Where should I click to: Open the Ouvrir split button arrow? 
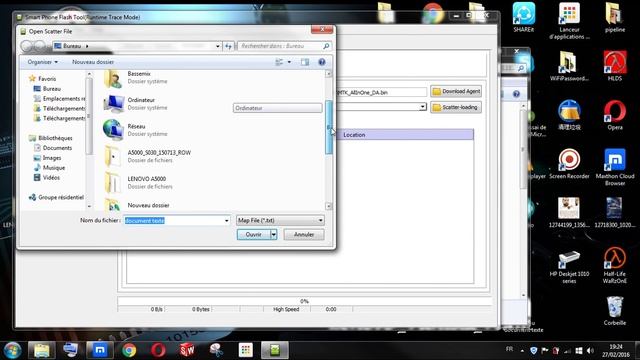click(x=273, y=235)
